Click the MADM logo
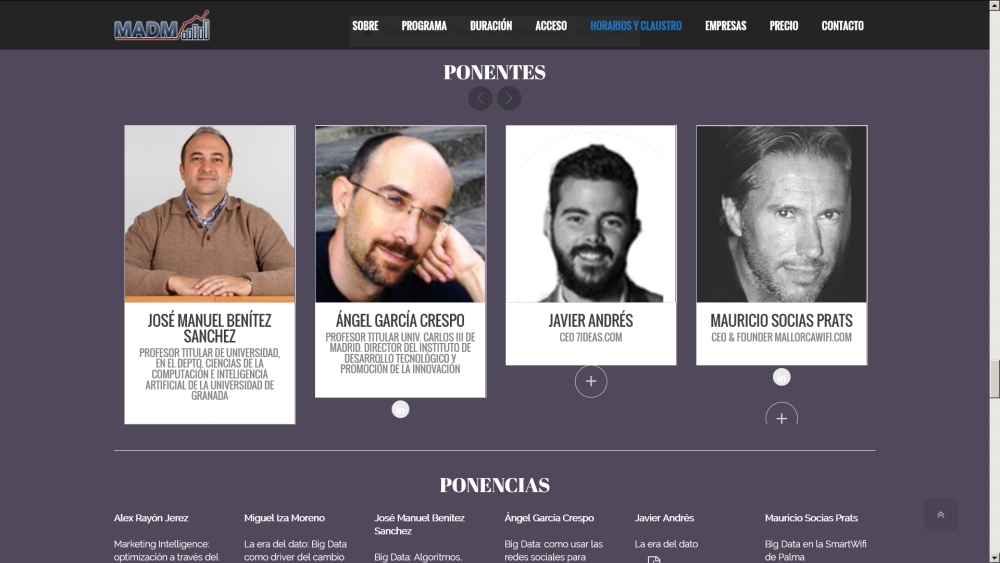 click(161, 26)
